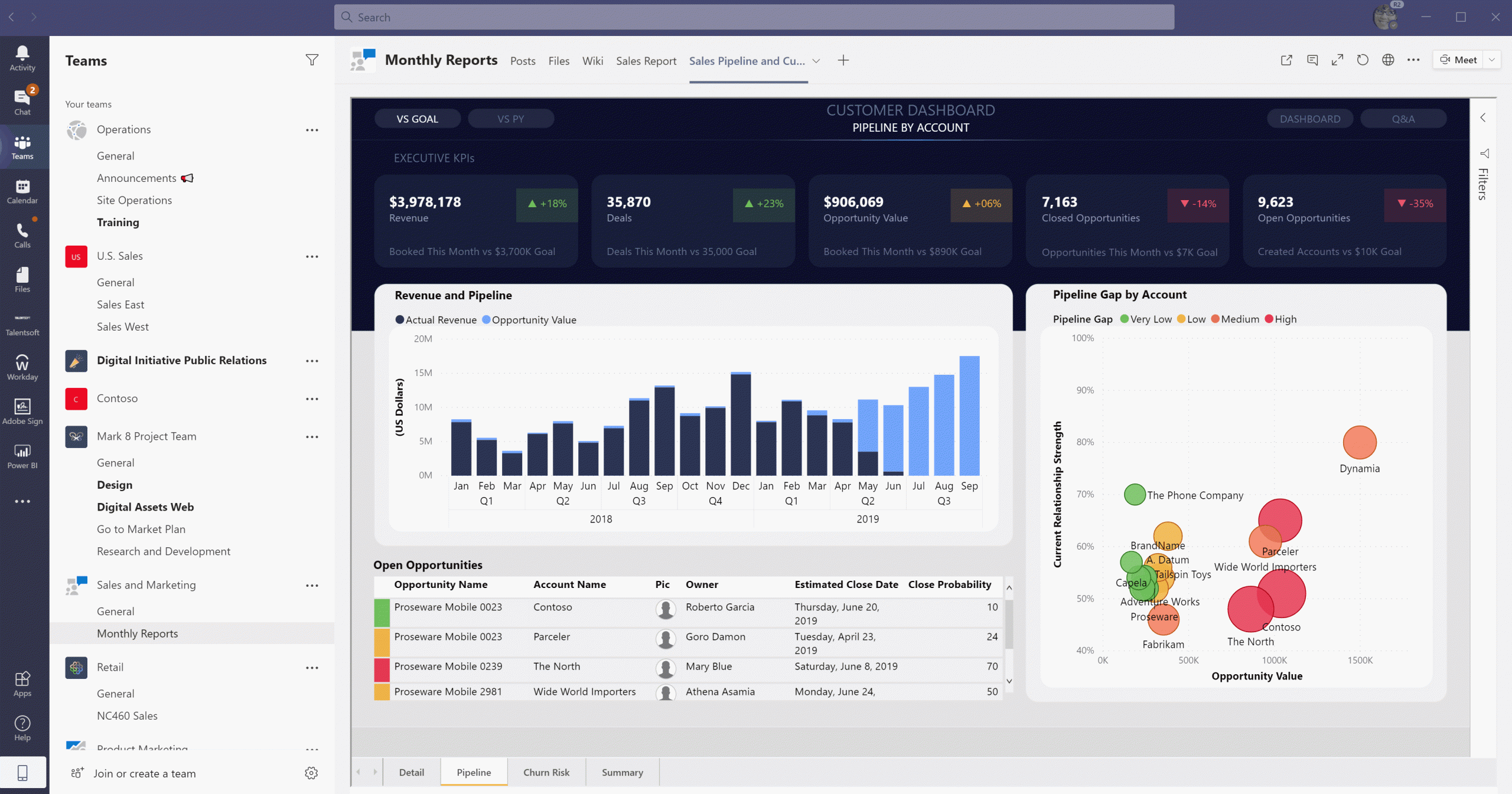The image size is (1512, 794).
Task: Click the Search box at top
Action: [x=754, y=17]
